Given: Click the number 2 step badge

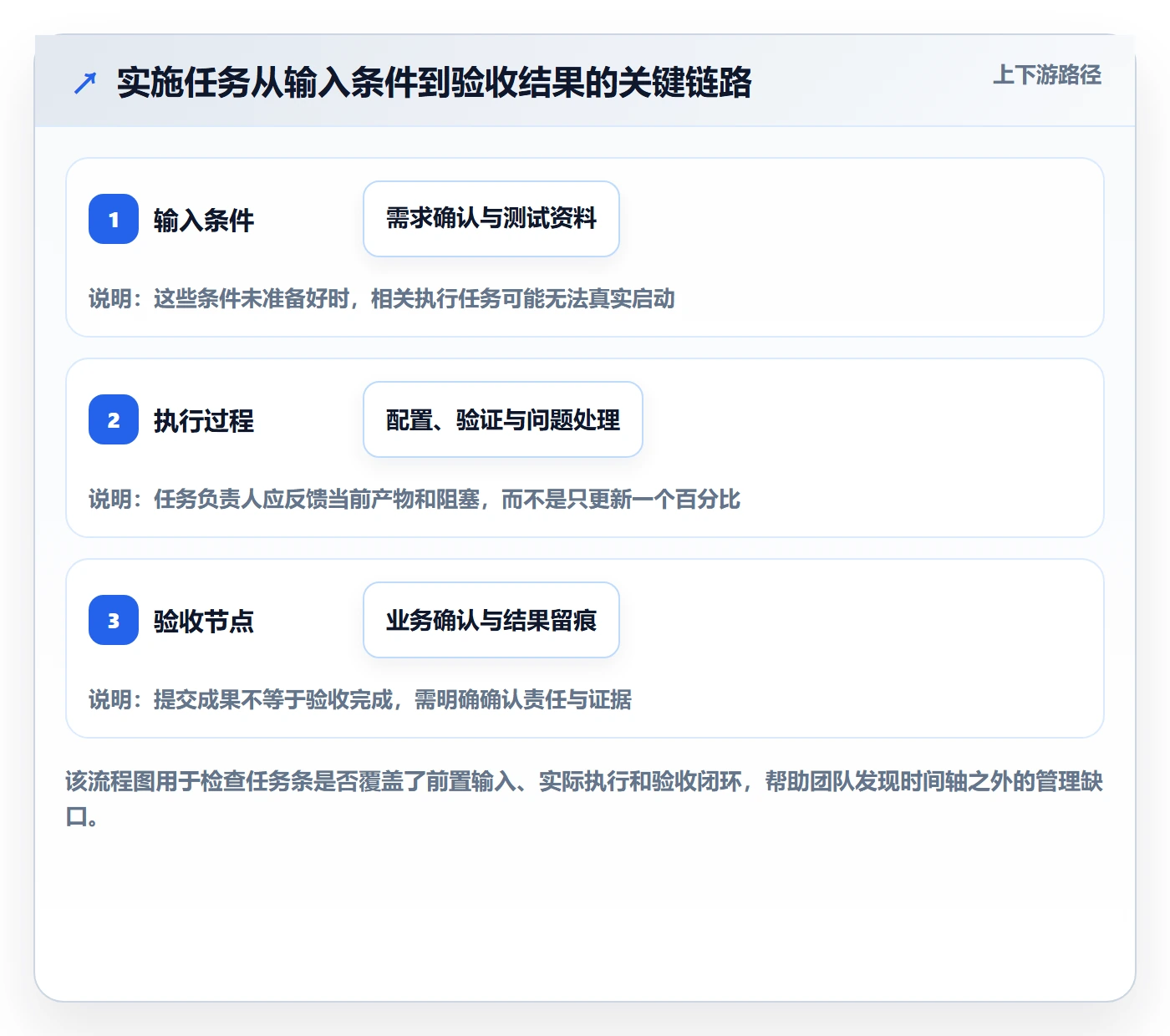Looking at the screenshot, I should point(114,419).
